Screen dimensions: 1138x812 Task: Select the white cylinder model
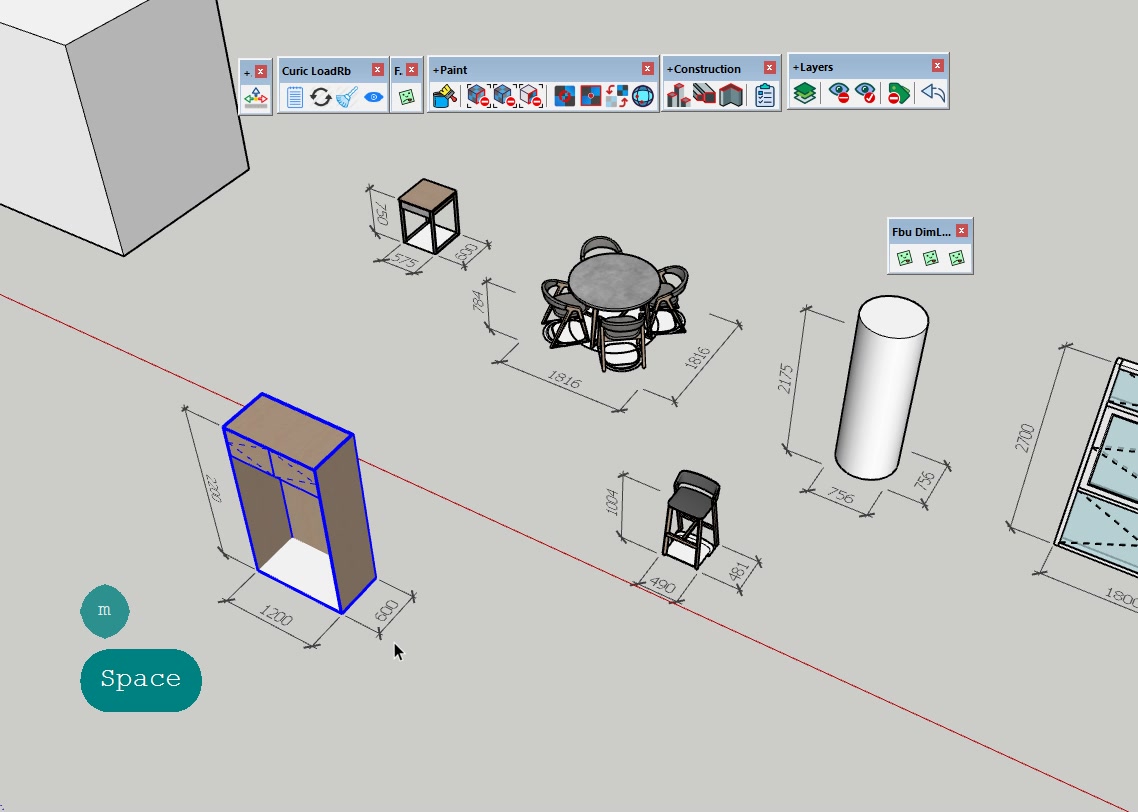click(881, 387)
